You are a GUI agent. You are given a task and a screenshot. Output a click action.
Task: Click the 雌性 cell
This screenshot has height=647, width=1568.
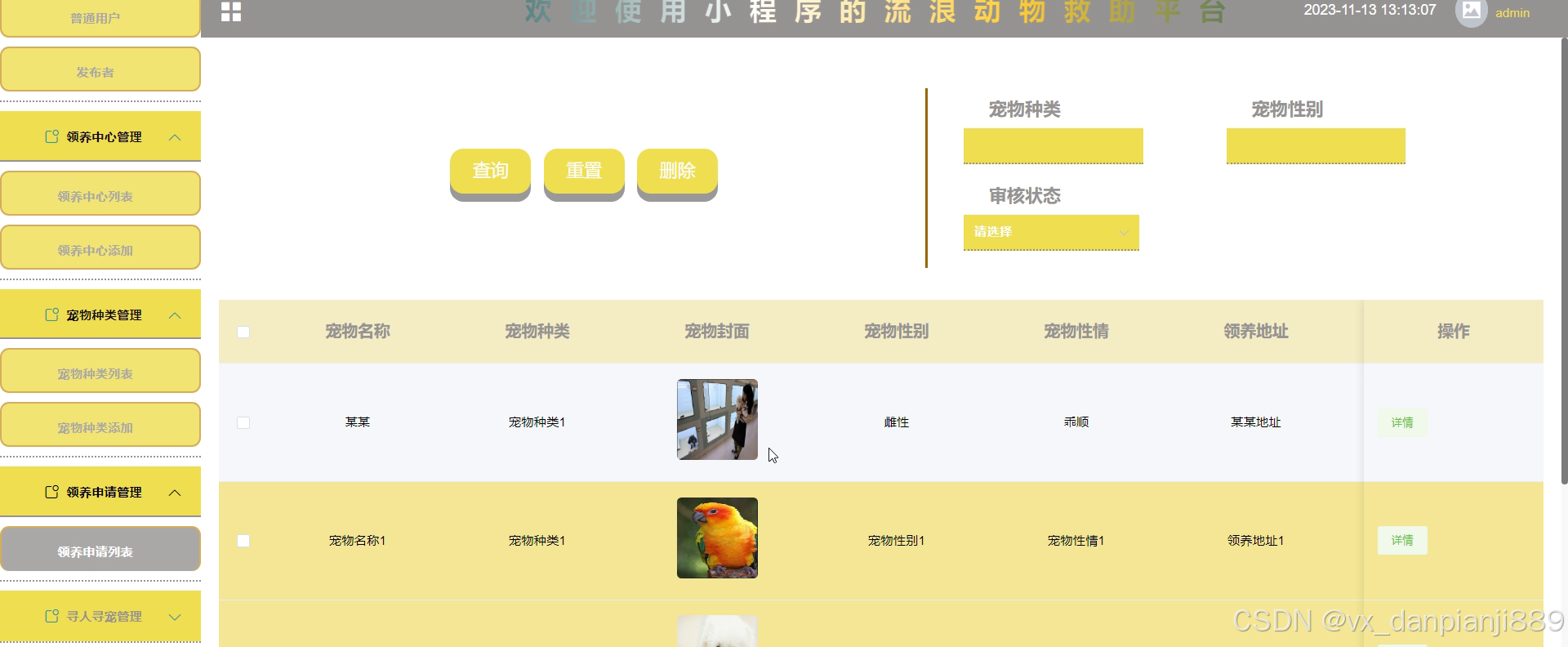(x=897, y=422)
